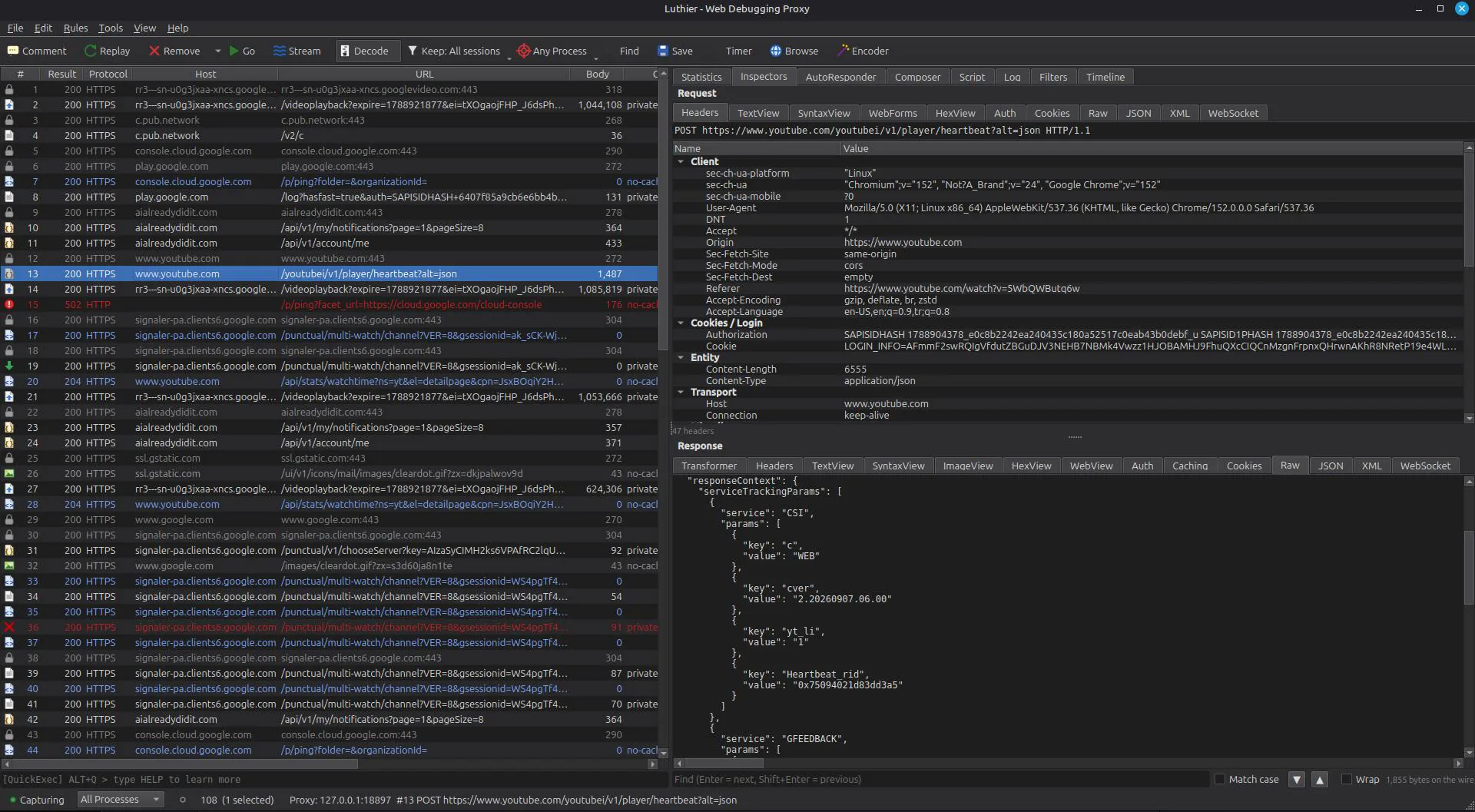Select the response ImageView tab
Viewport: 1475px width, 812px height.
click(968, 466)
